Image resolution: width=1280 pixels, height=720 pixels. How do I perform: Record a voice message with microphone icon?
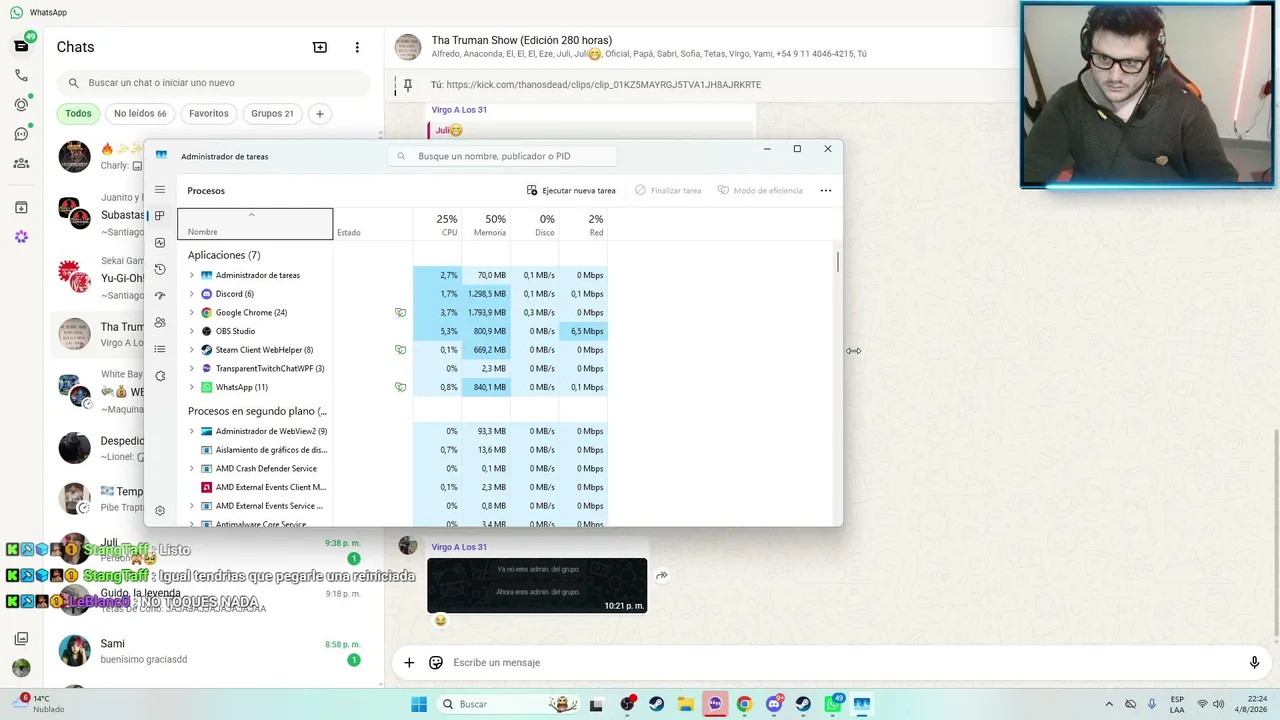[x=1254, y=662]
